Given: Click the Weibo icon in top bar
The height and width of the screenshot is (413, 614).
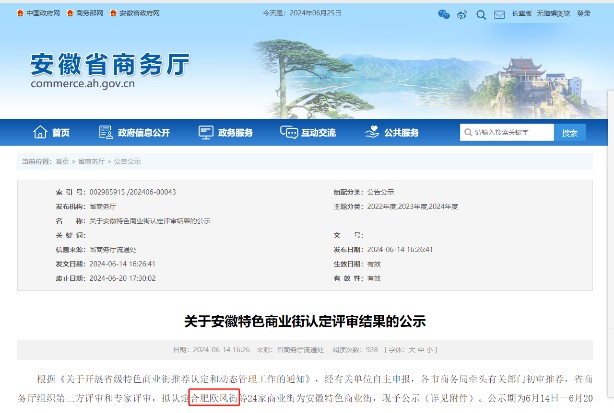Looking at the screenshot, I should click(463, 14).
